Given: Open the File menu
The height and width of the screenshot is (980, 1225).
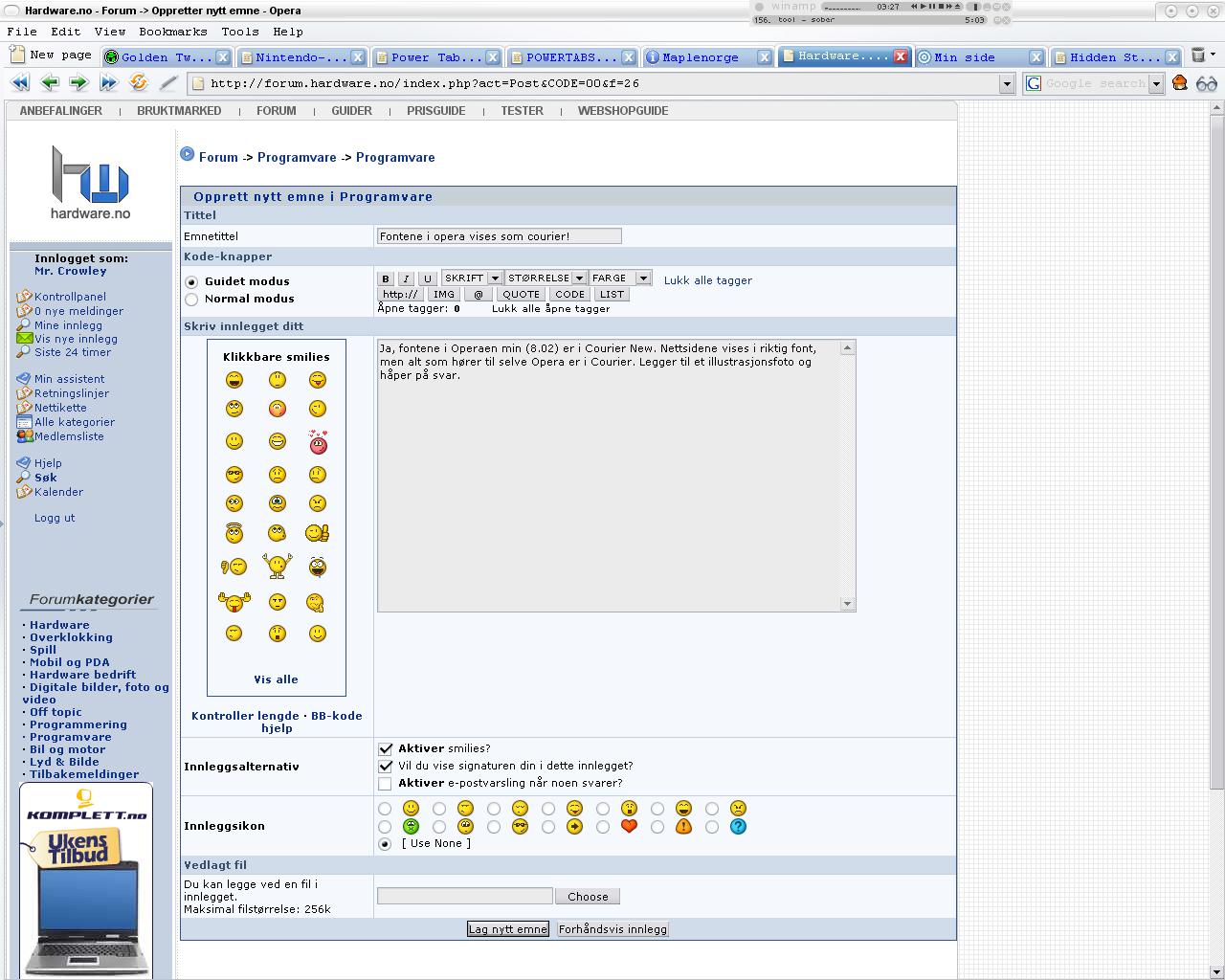Looking at the screenshot, I should (22, 32).
